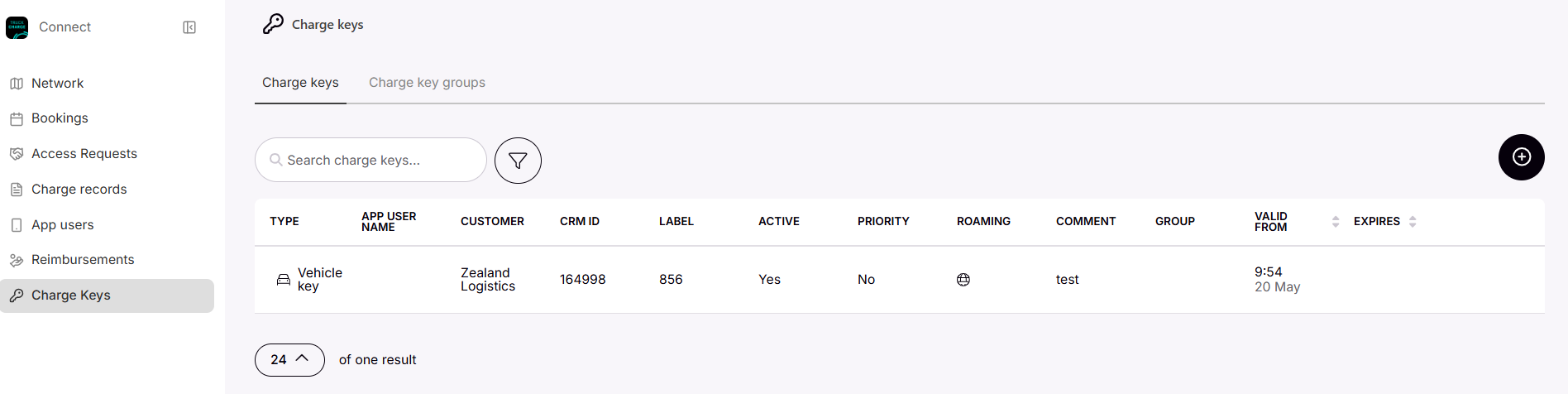Open the 24 page size dropdown
The height and width of the screenshot is (394, 1568).
[x=289, y=360]
